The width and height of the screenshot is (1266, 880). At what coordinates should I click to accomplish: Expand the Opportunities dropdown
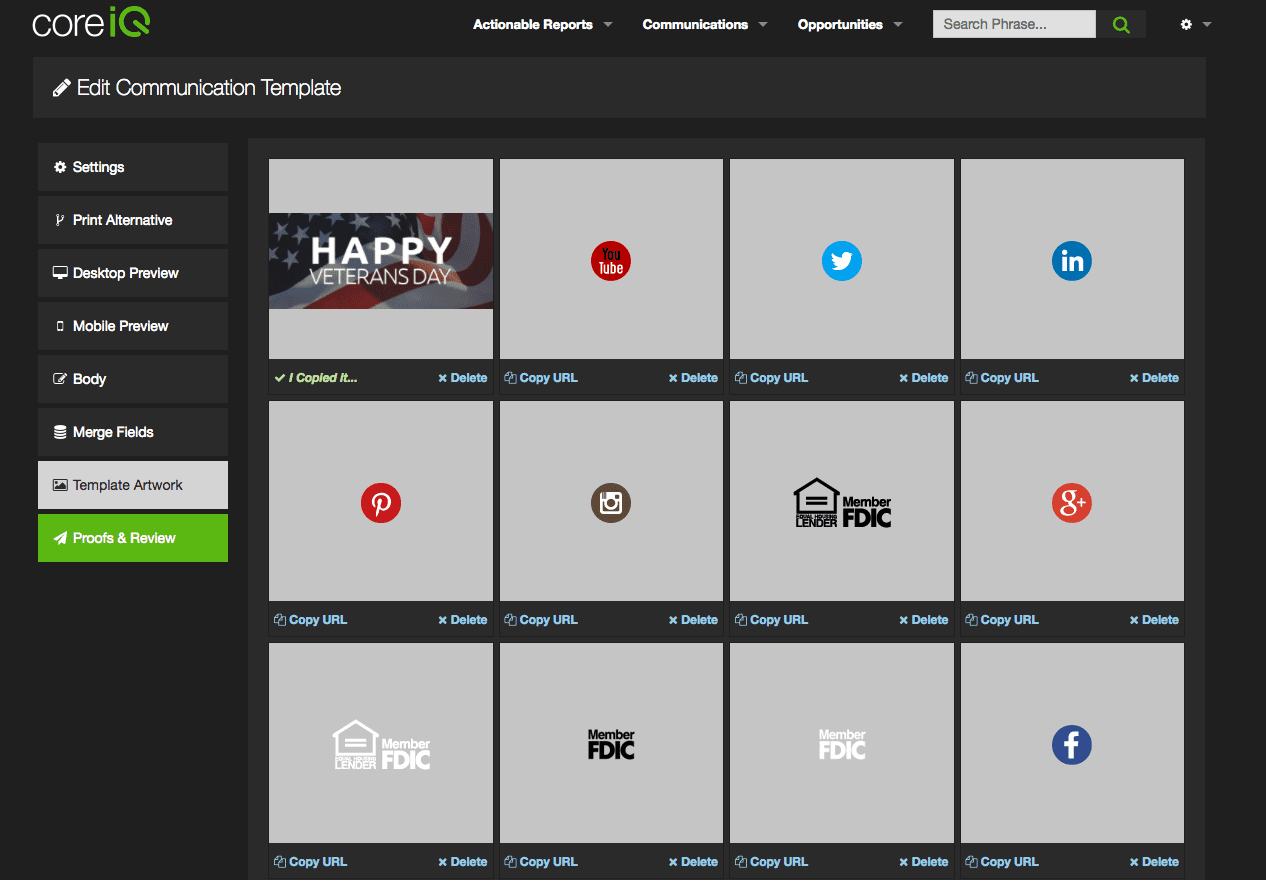tap(850, 24)
